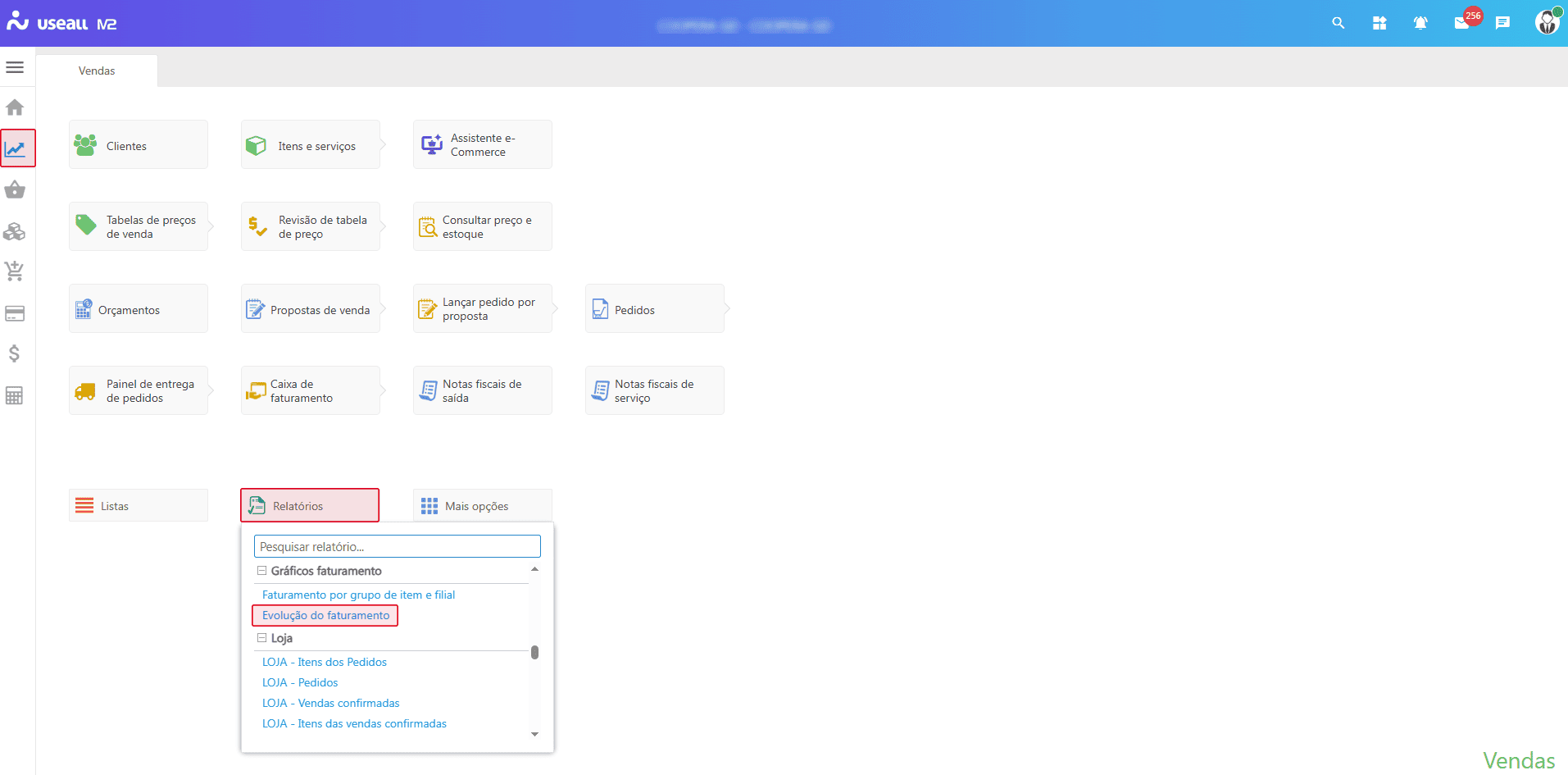
Task: Click the home icon in sidebar
Action: (15, 107)
